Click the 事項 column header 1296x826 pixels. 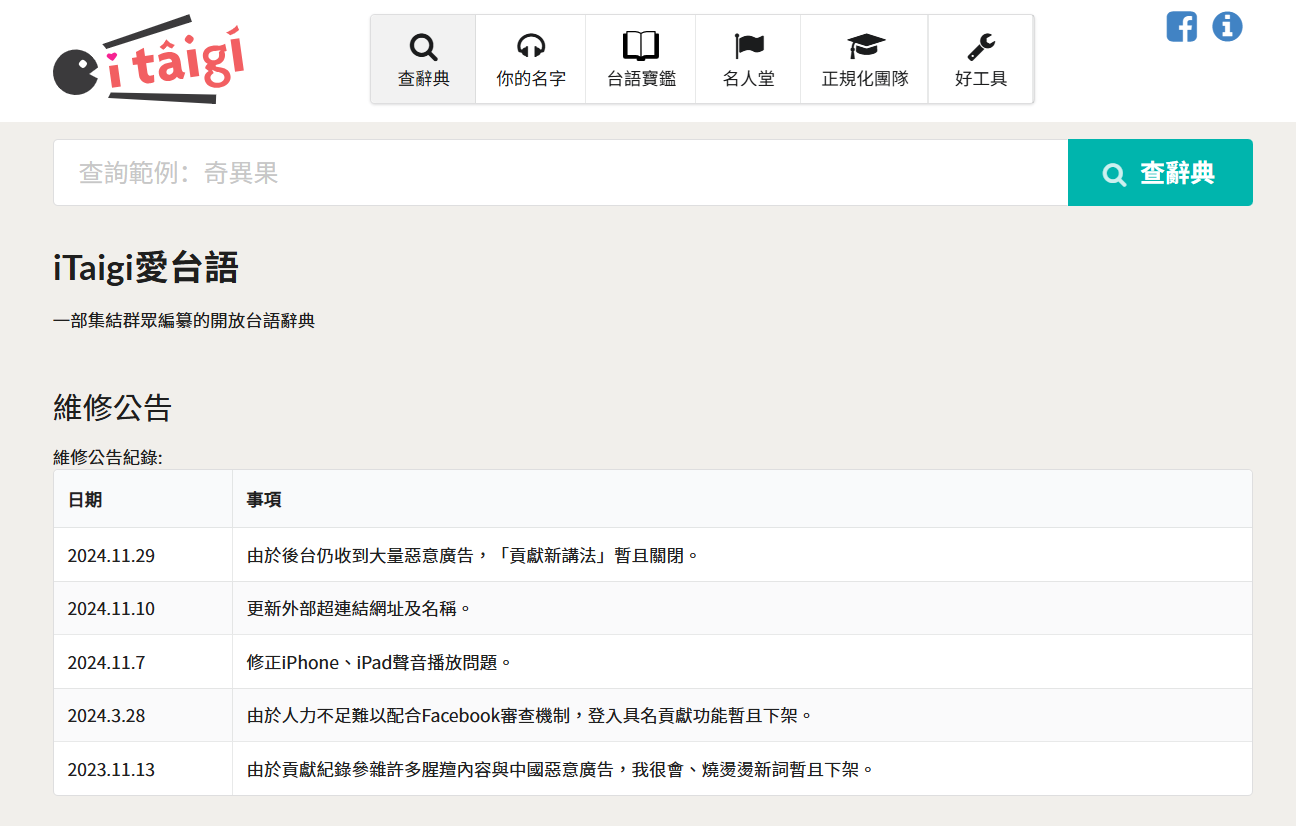(x=264, y=500)
